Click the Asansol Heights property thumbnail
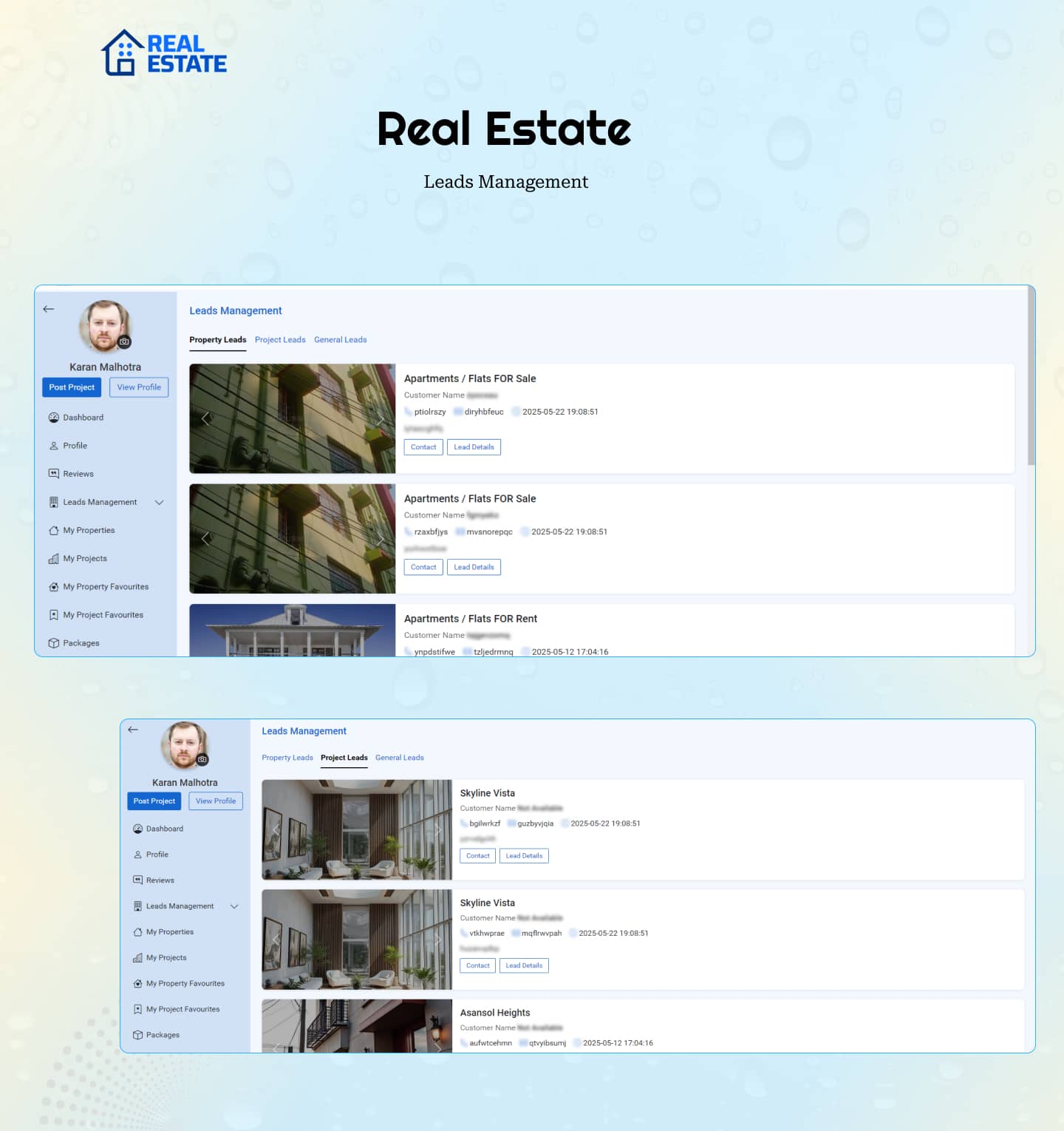The height and width of the screenshot is (1131, 1064). (357, 1026)
